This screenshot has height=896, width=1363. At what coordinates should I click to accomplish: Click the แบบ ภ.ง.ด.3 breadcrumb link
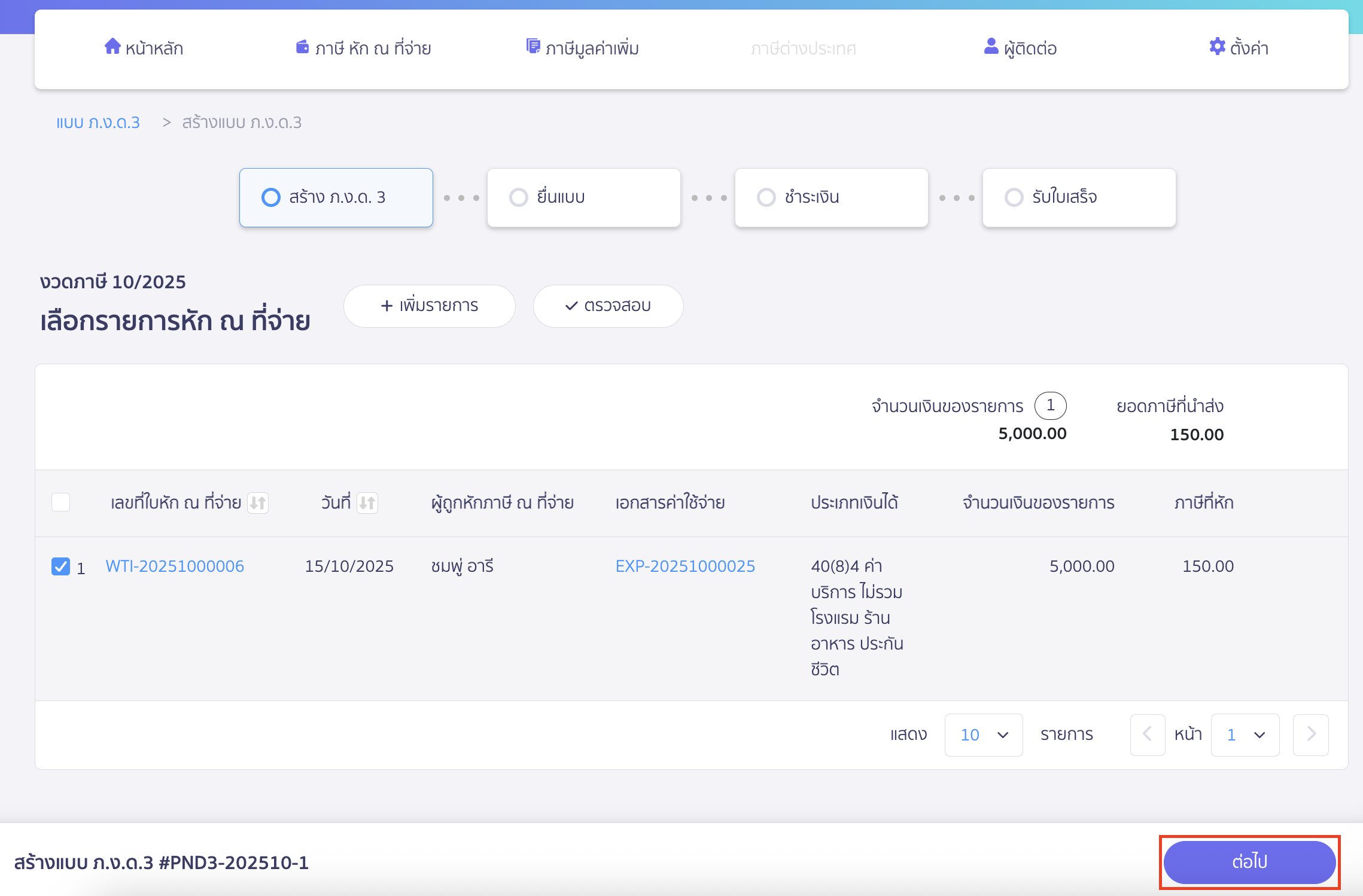coord(98,123)
